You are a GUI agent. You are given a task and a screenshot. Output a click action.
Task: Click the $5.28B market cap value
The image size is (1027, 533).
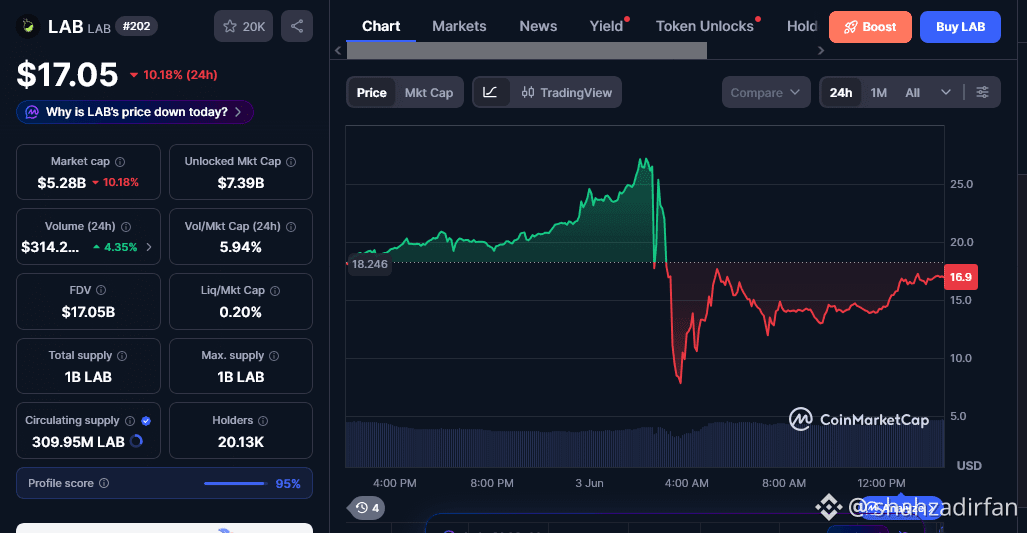coord(62,183)
